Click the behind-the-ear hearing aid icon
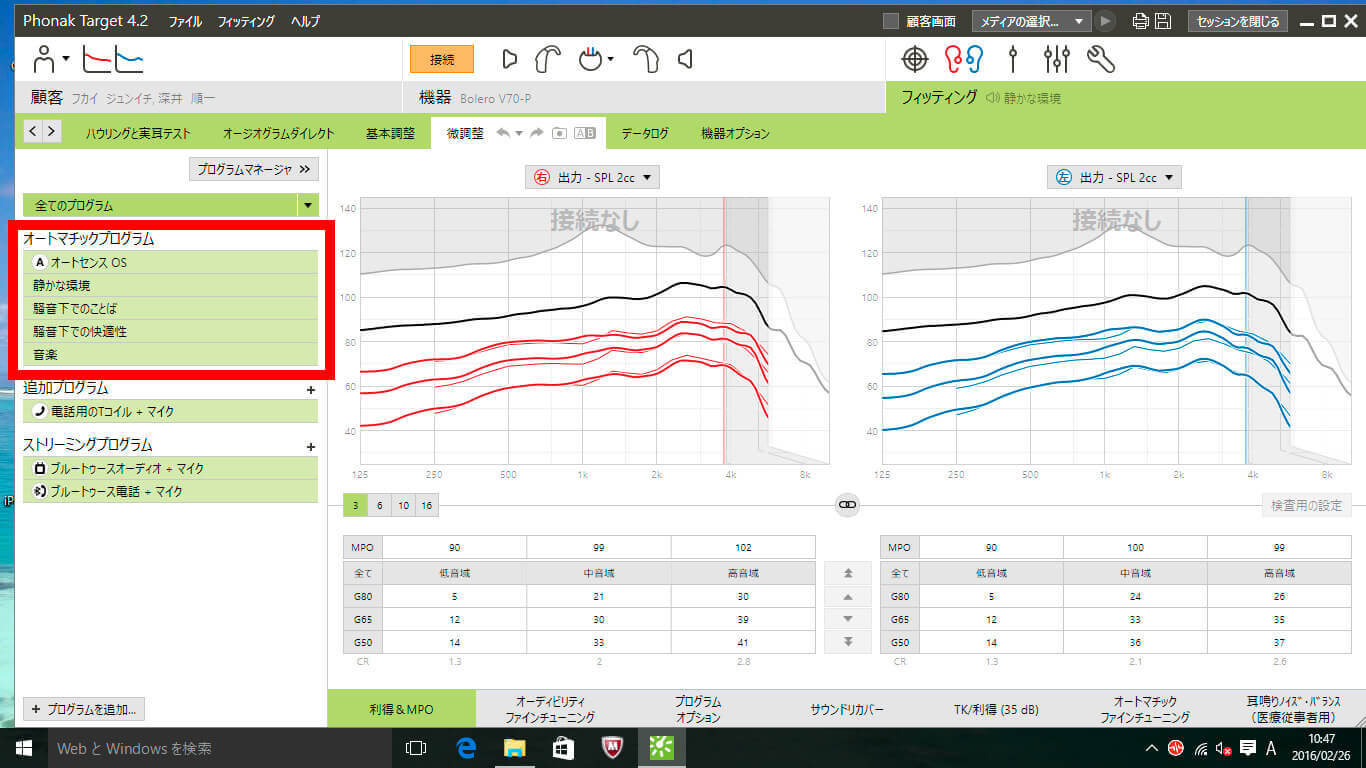This screenshot has height=768, width=1366. pos(548,60)
